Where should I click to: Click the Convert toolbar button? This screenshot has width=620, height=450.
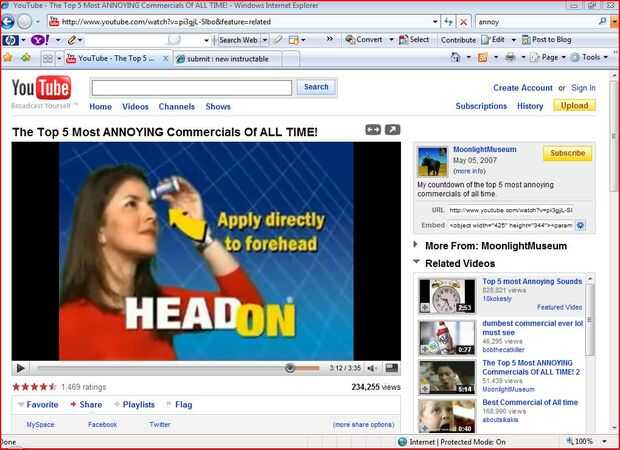coord(364,40)
